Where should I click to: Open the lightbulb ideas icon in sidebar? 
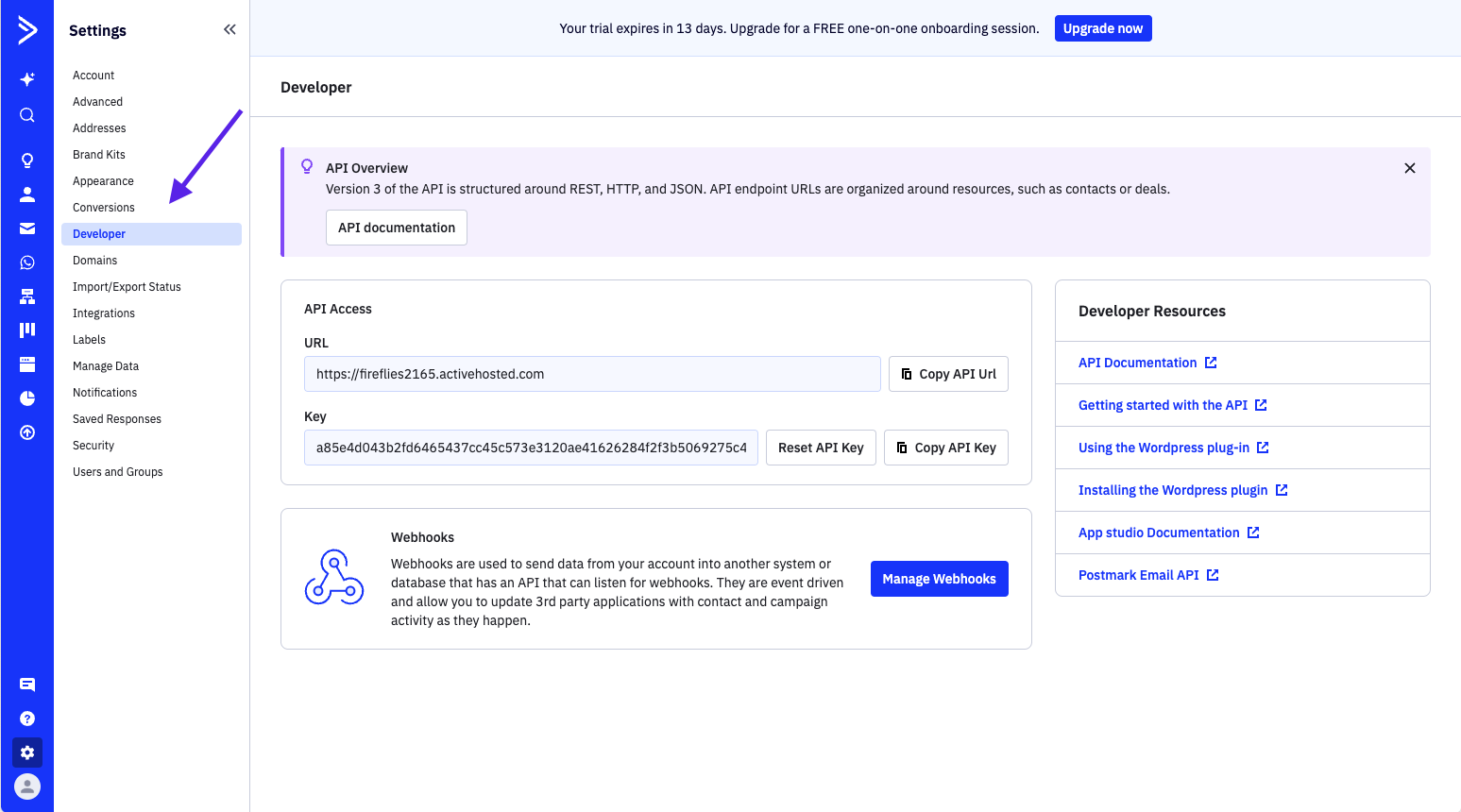tap(27, 161)
